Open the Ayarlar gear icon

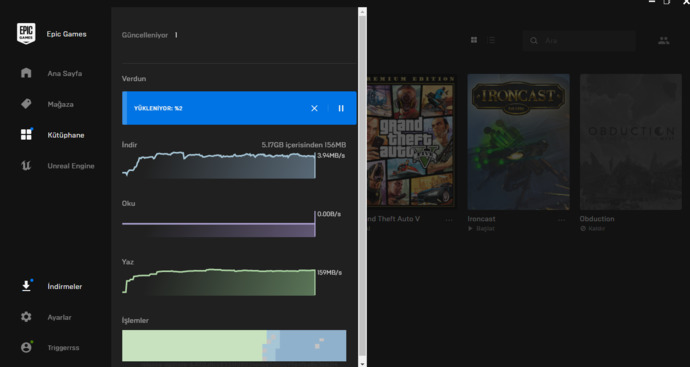pos(26,317)
